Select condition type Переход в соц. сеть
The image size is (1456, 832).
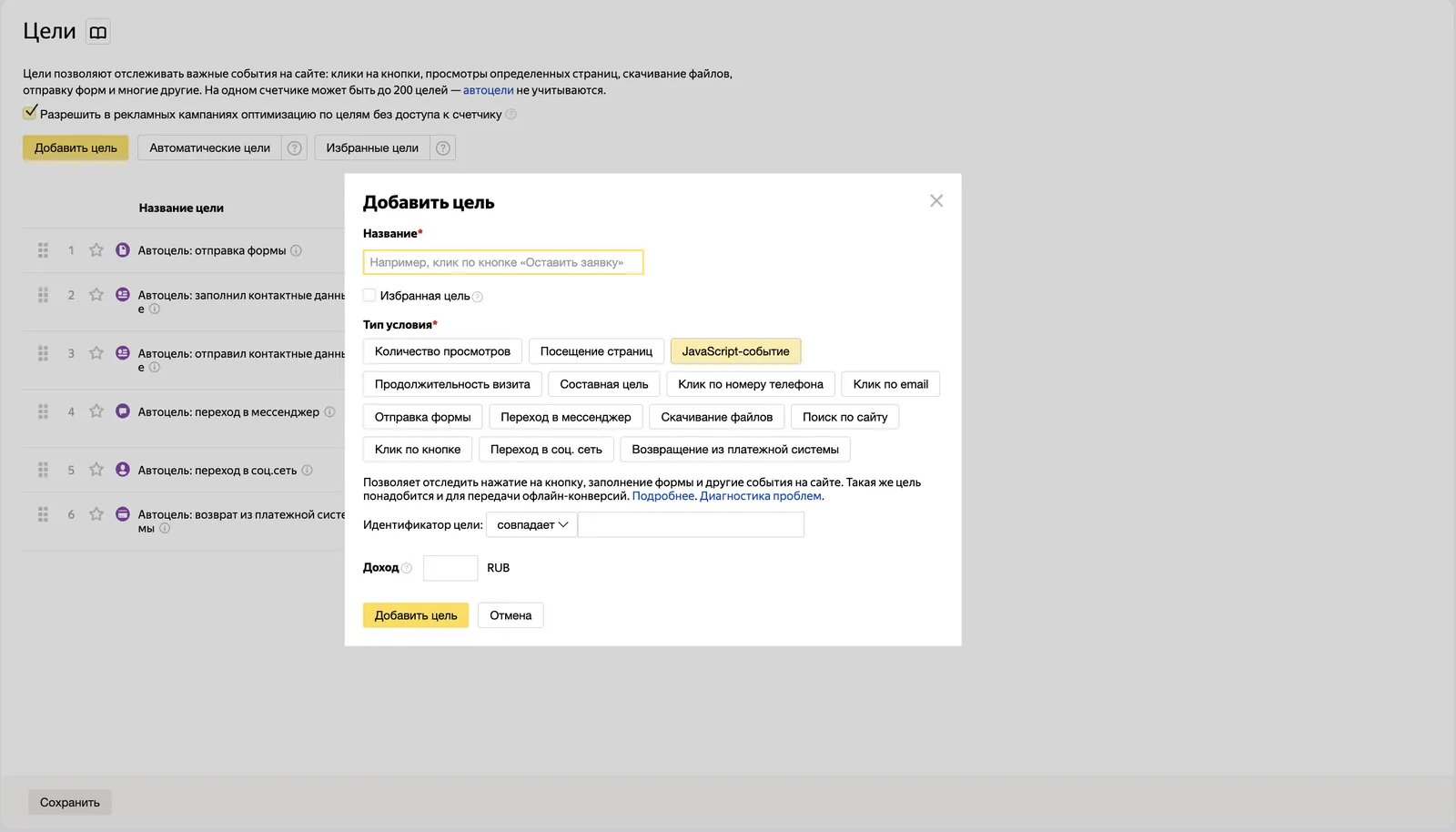point(546,450)
